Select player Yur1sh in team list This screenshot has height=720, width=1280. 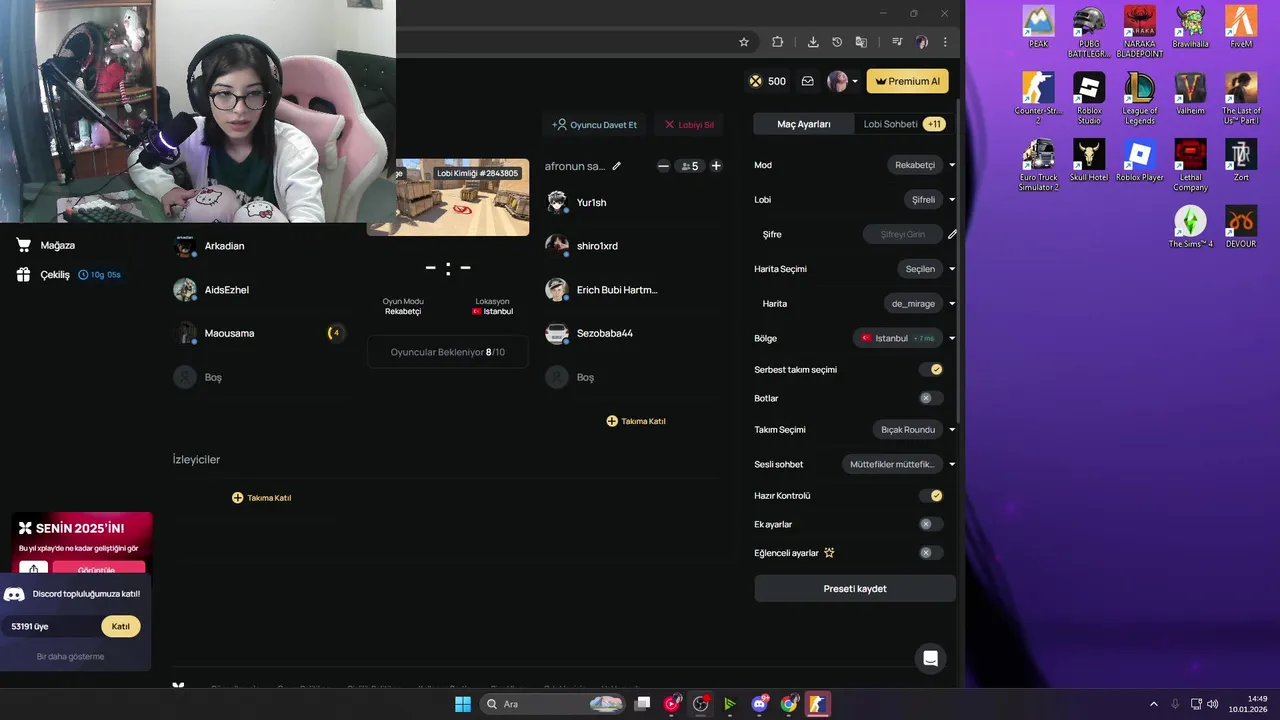tap(591, 202)
